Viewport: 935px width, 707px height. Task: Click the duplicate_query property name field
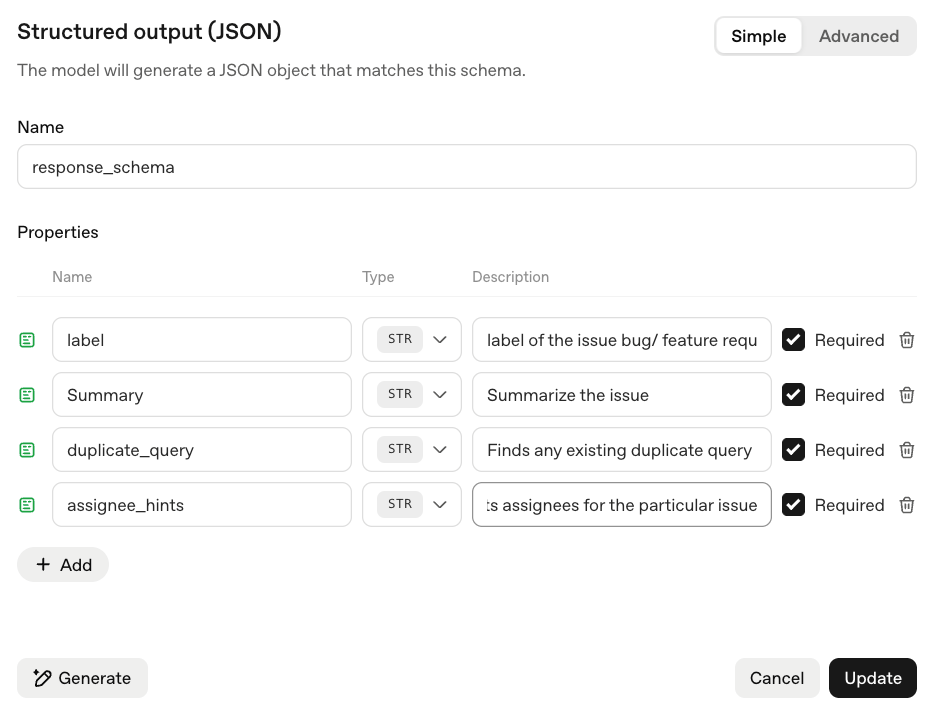click(202, 450)
